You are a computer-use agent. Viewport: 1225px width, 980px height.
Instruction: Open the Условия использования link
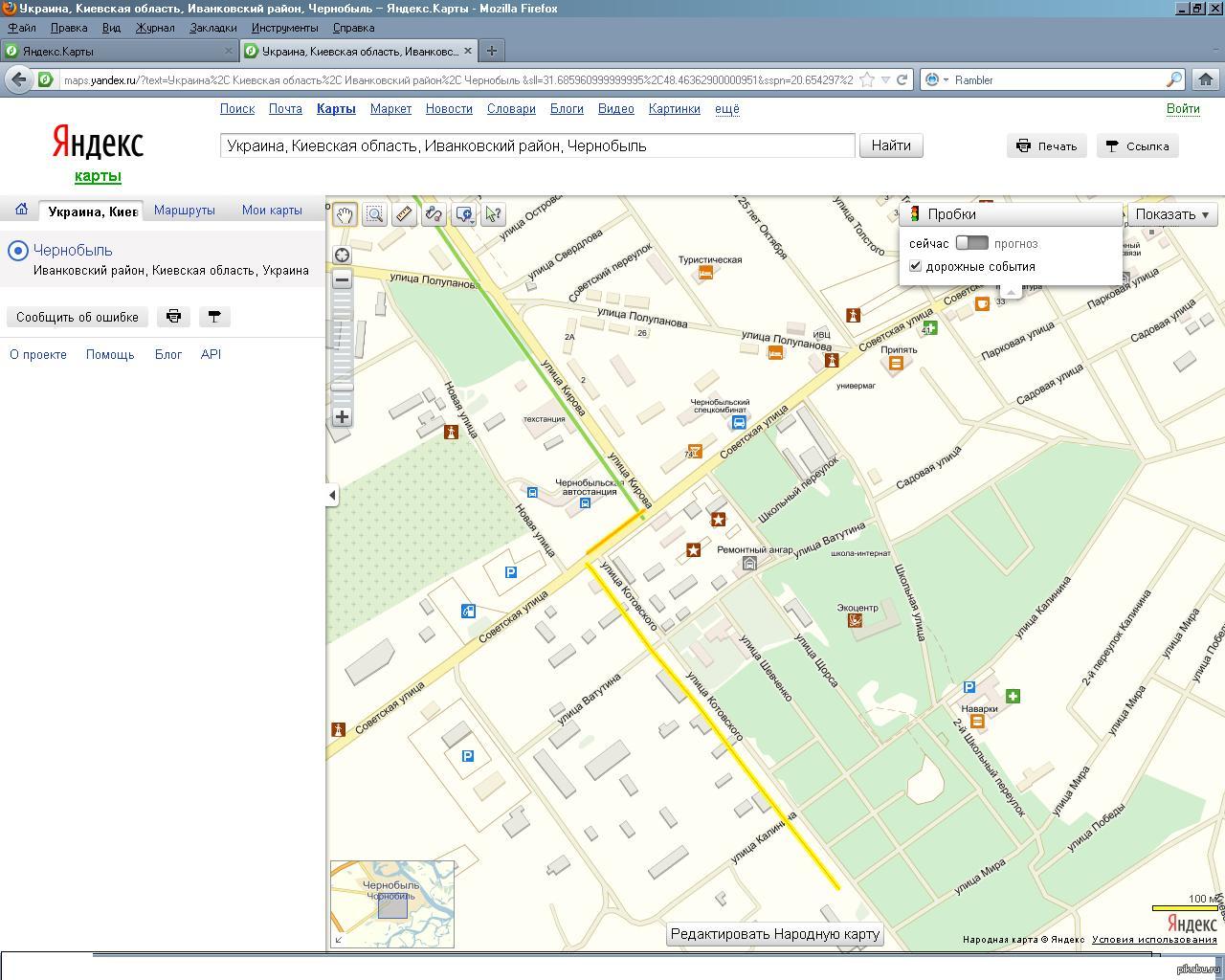pyautogui.click(x=1154, y=940)
